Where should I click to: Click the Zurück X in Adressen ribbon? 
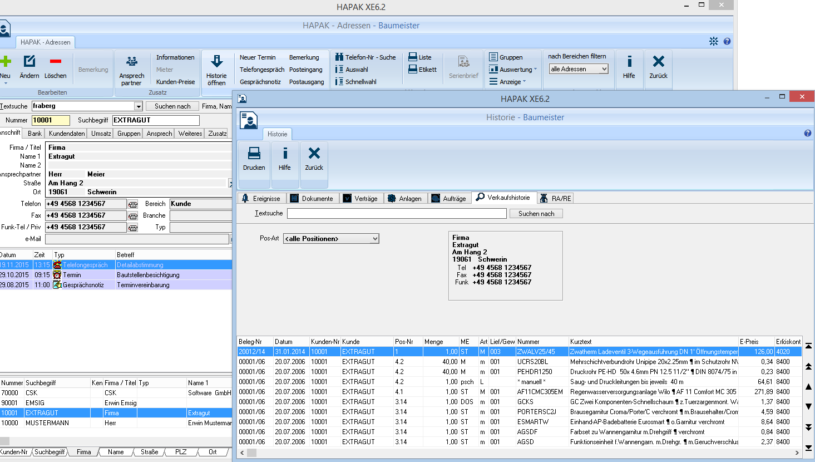point(658,61)
